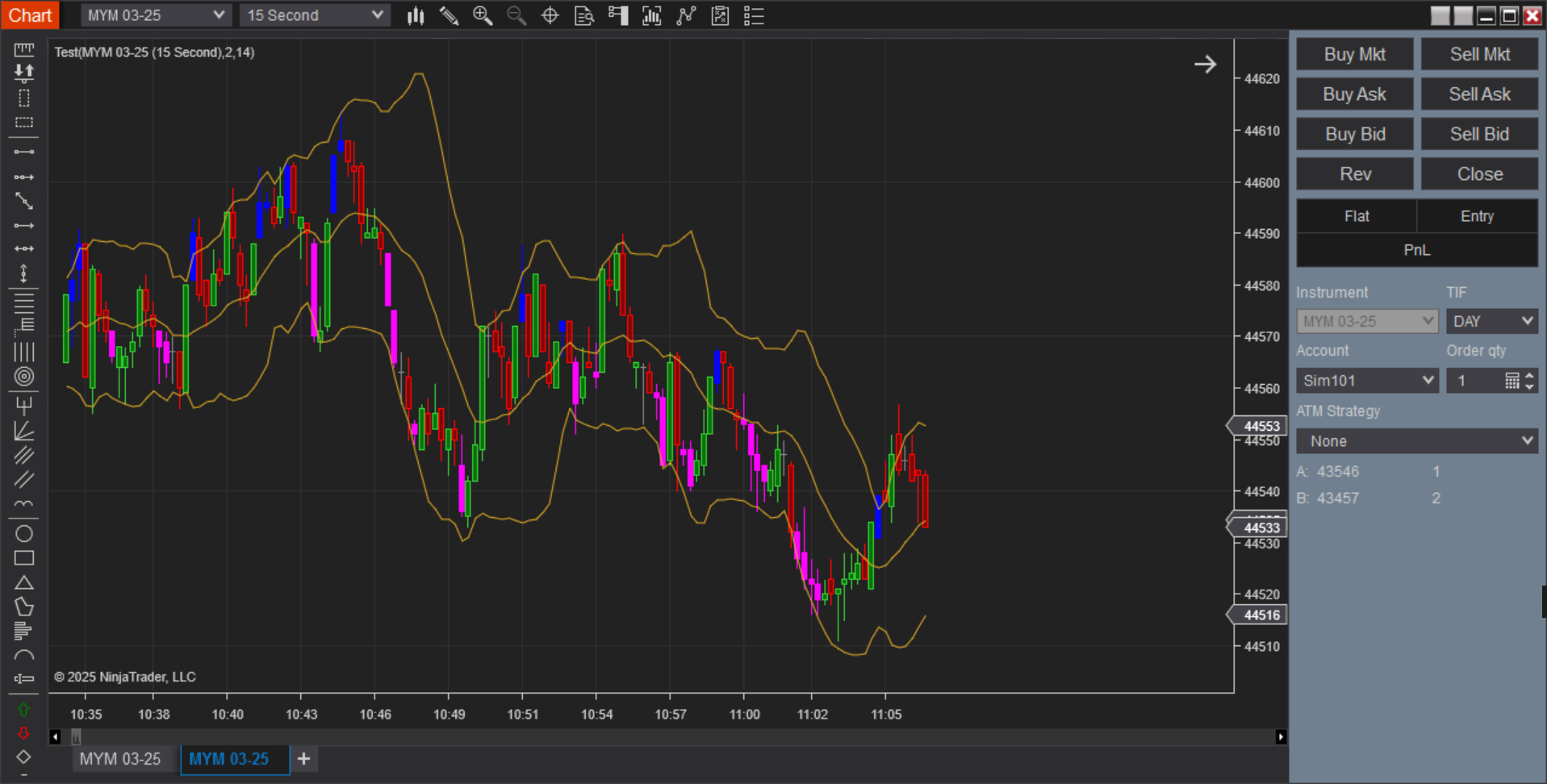The image size is (1547, 784).
Task: Select the three-line Trend Channel tool
Action: (x=24, y=456)
